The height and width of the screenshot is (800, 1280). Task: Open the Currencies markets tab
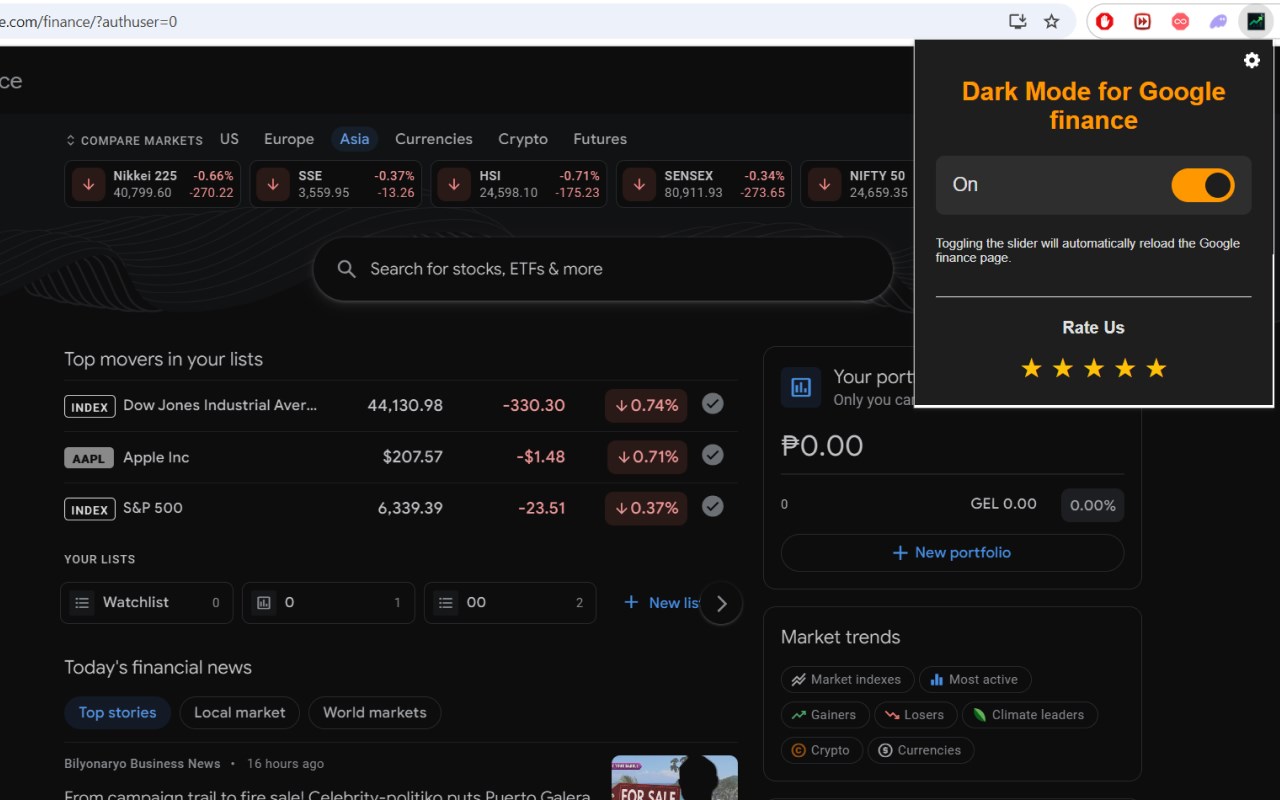pos(434,139)
